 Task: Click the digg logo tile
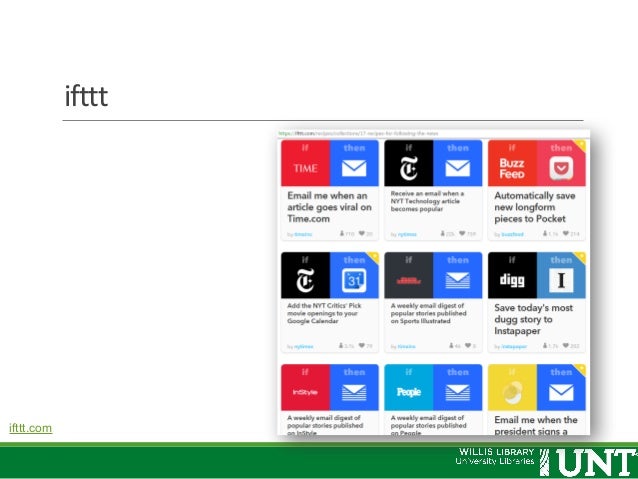pos(512,276)
